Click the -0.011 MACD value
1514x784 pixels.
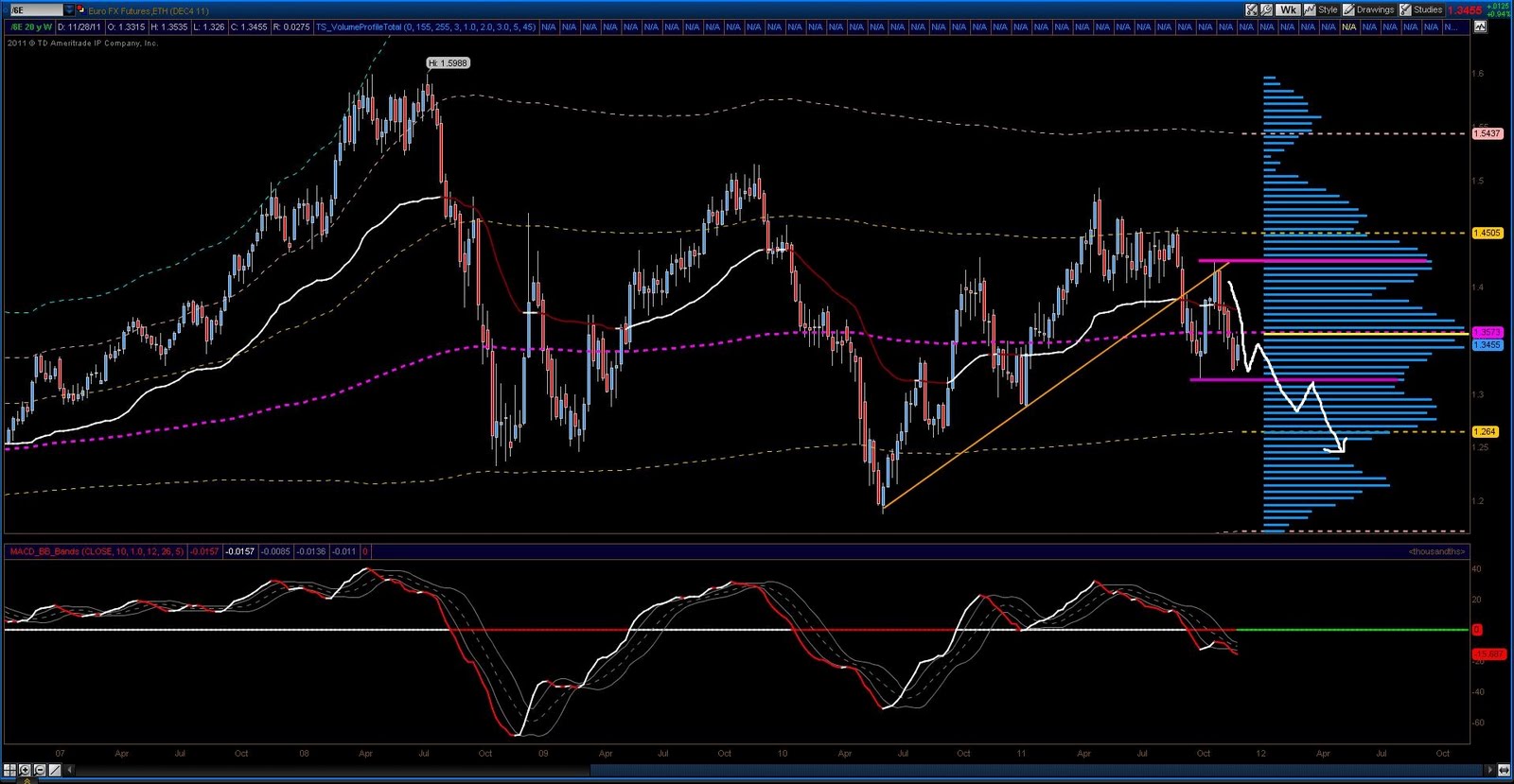[344, 551]
